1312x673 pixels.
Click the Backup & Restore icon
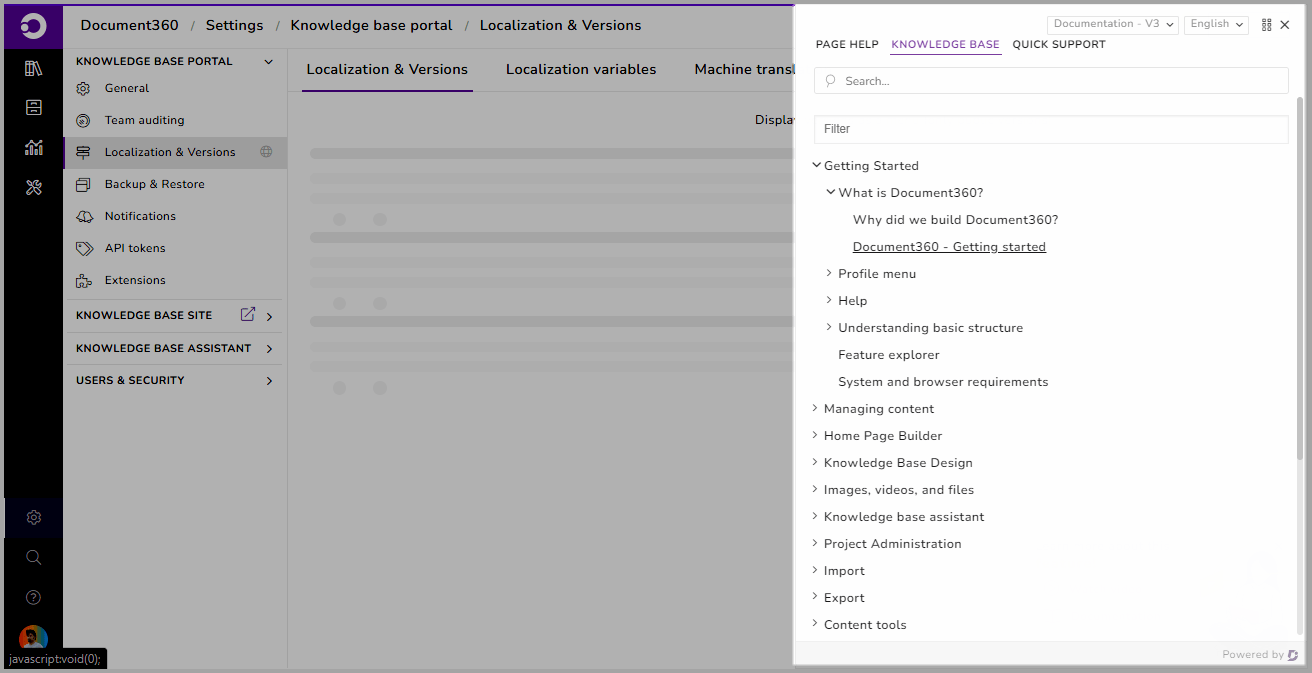pos(84,184)
